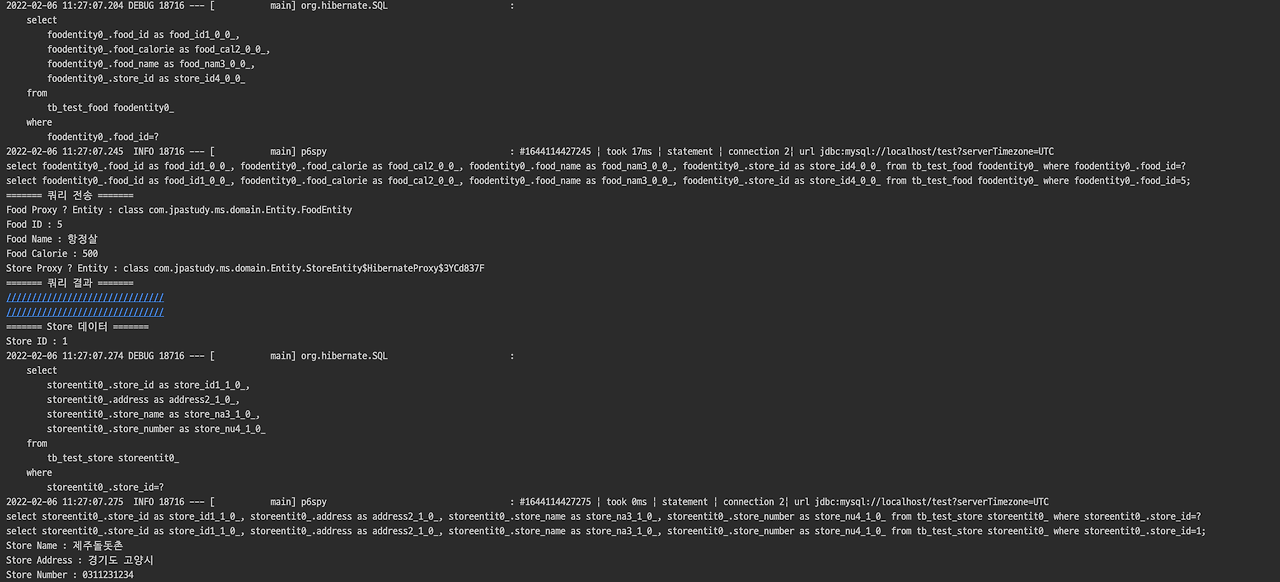Click the query ending with food_id=5

[x=598, y=181]
